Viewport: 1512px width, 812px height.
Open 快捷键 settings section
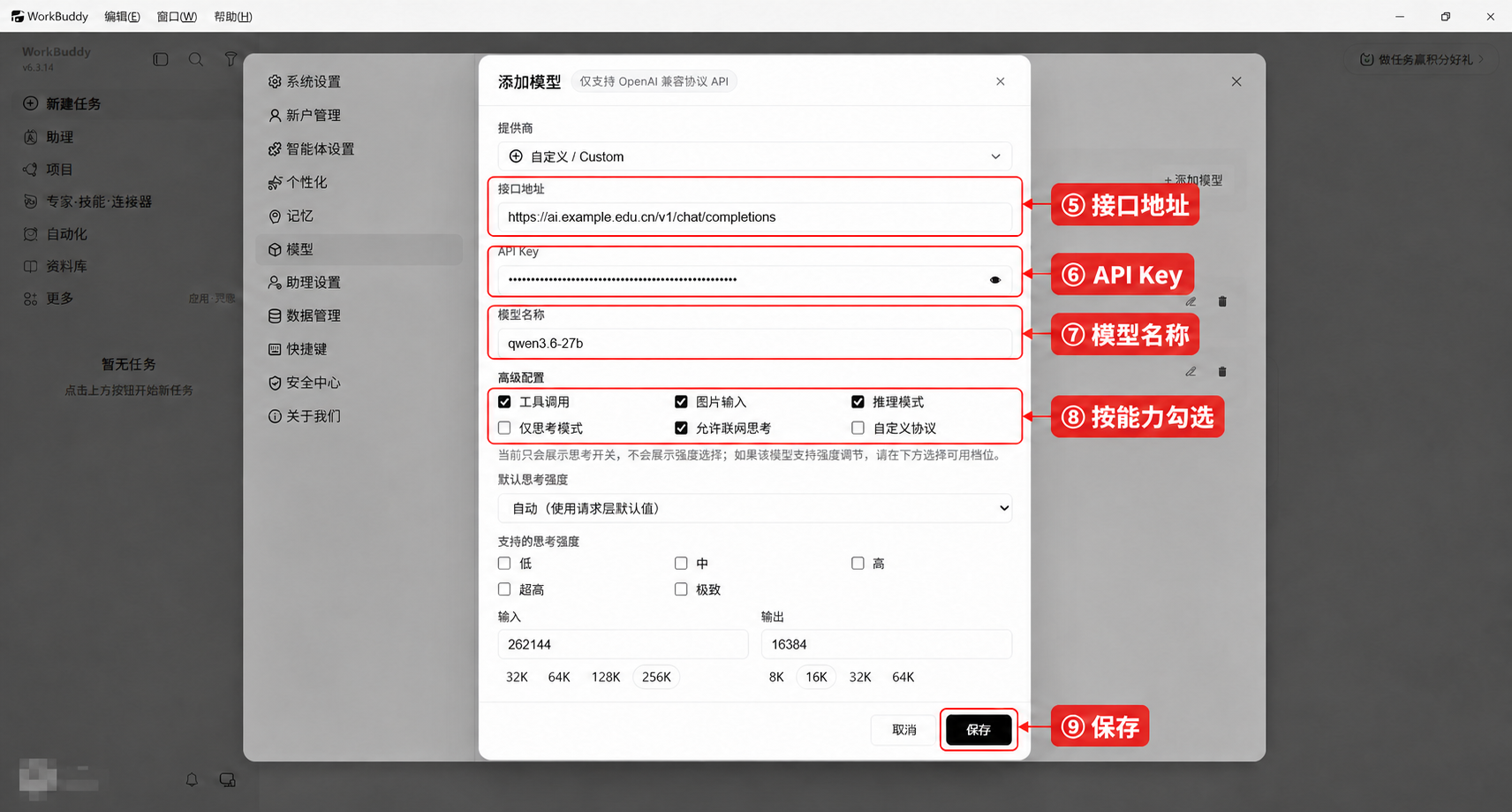click(x=359, y=349)
